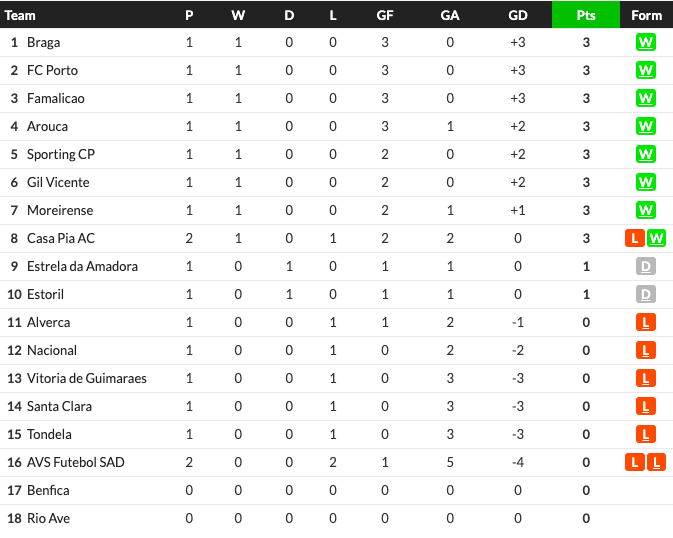The image size is (673, 538).
Task: Click the Team column header
Action: 20,15
